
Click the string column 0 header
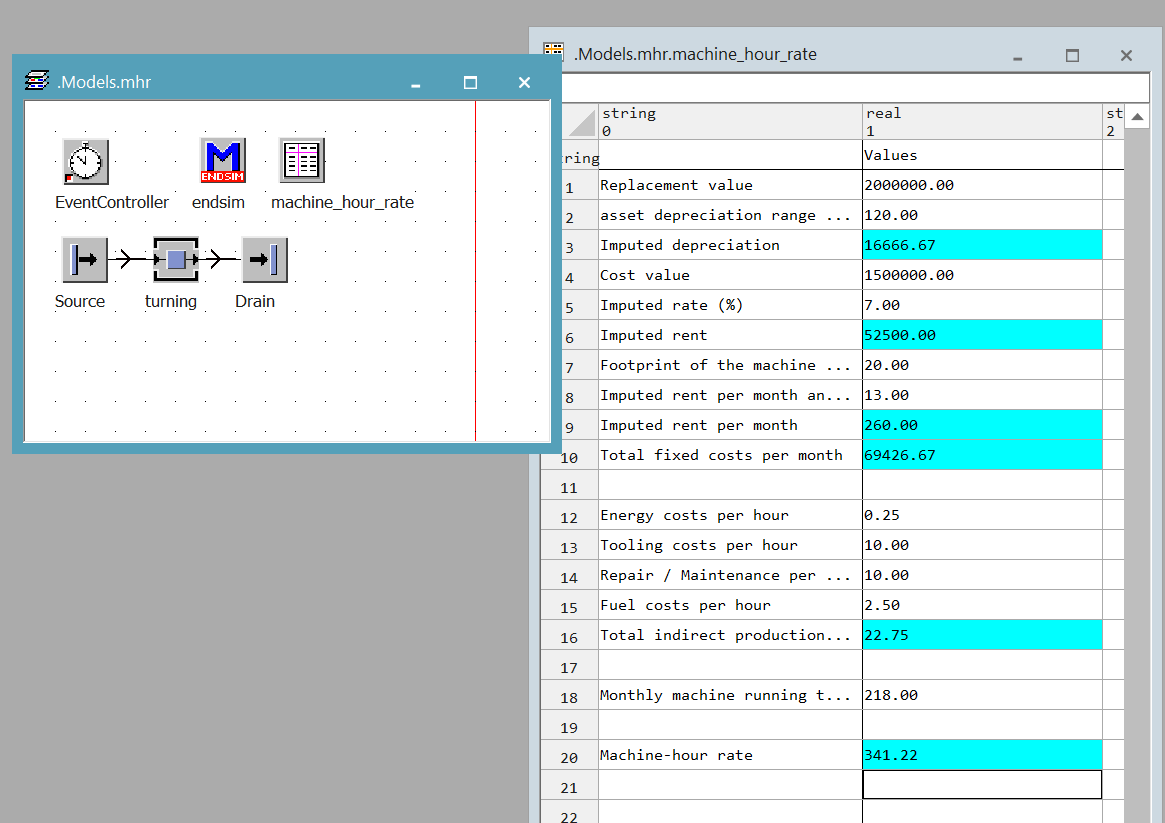(x=730, y=121)
